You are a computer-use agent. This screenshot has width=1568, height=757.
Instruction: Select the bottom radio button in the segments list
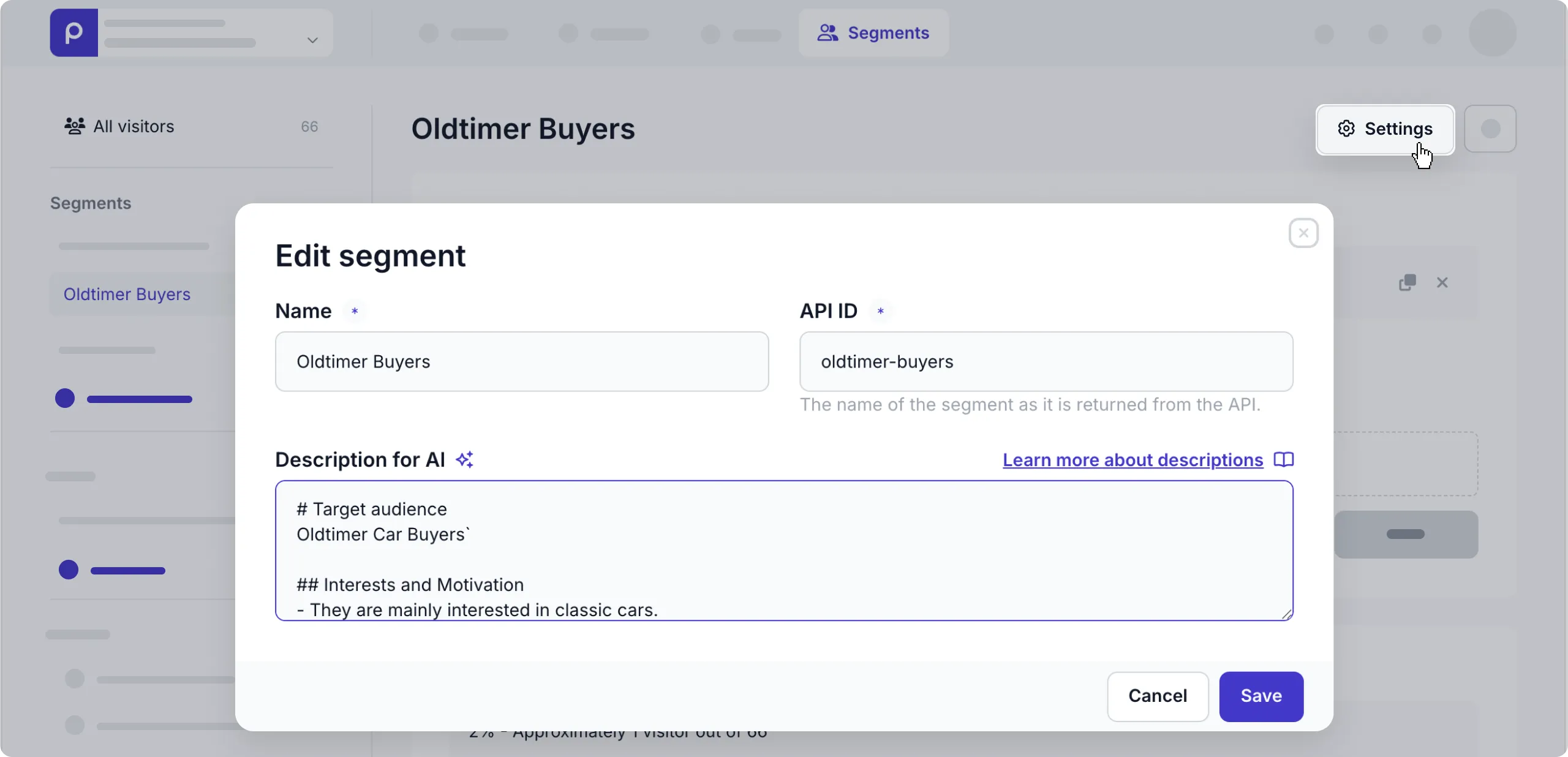pos(75,726)
